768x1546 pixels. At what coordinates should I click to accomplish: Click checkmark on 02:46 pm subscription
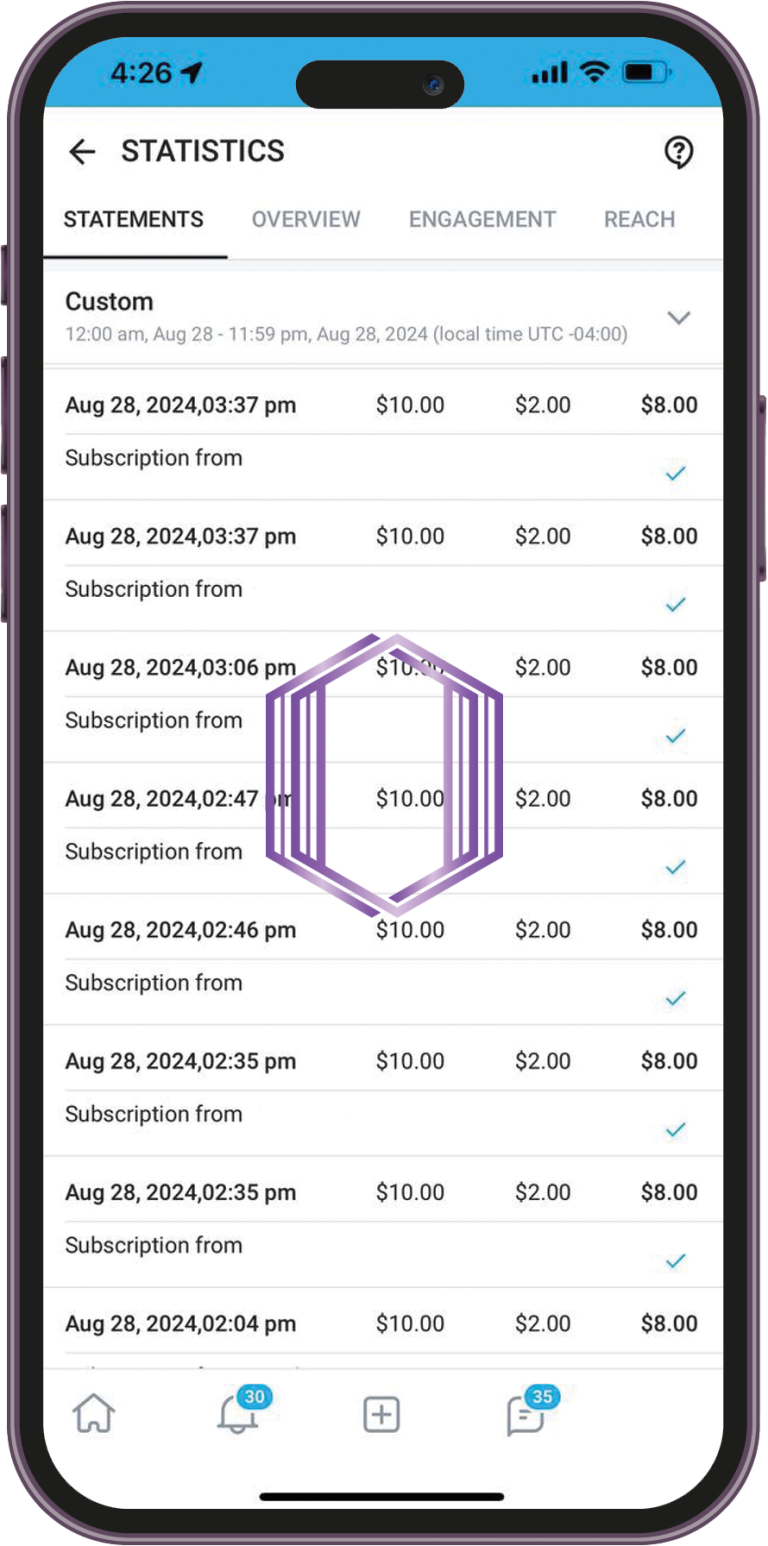[x=676, y=998]
